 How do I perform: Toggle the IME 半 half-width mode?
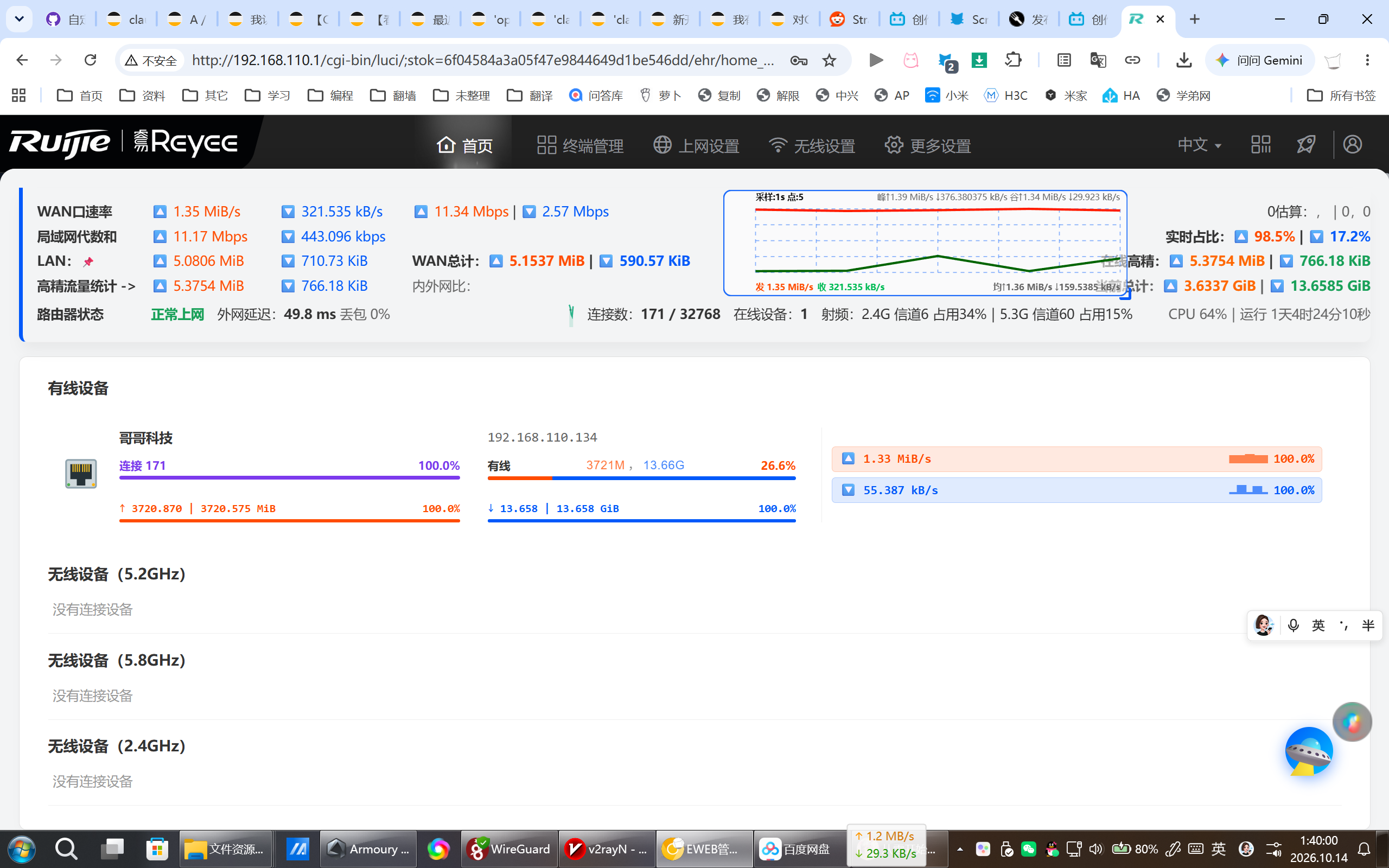pos(1368,625)
